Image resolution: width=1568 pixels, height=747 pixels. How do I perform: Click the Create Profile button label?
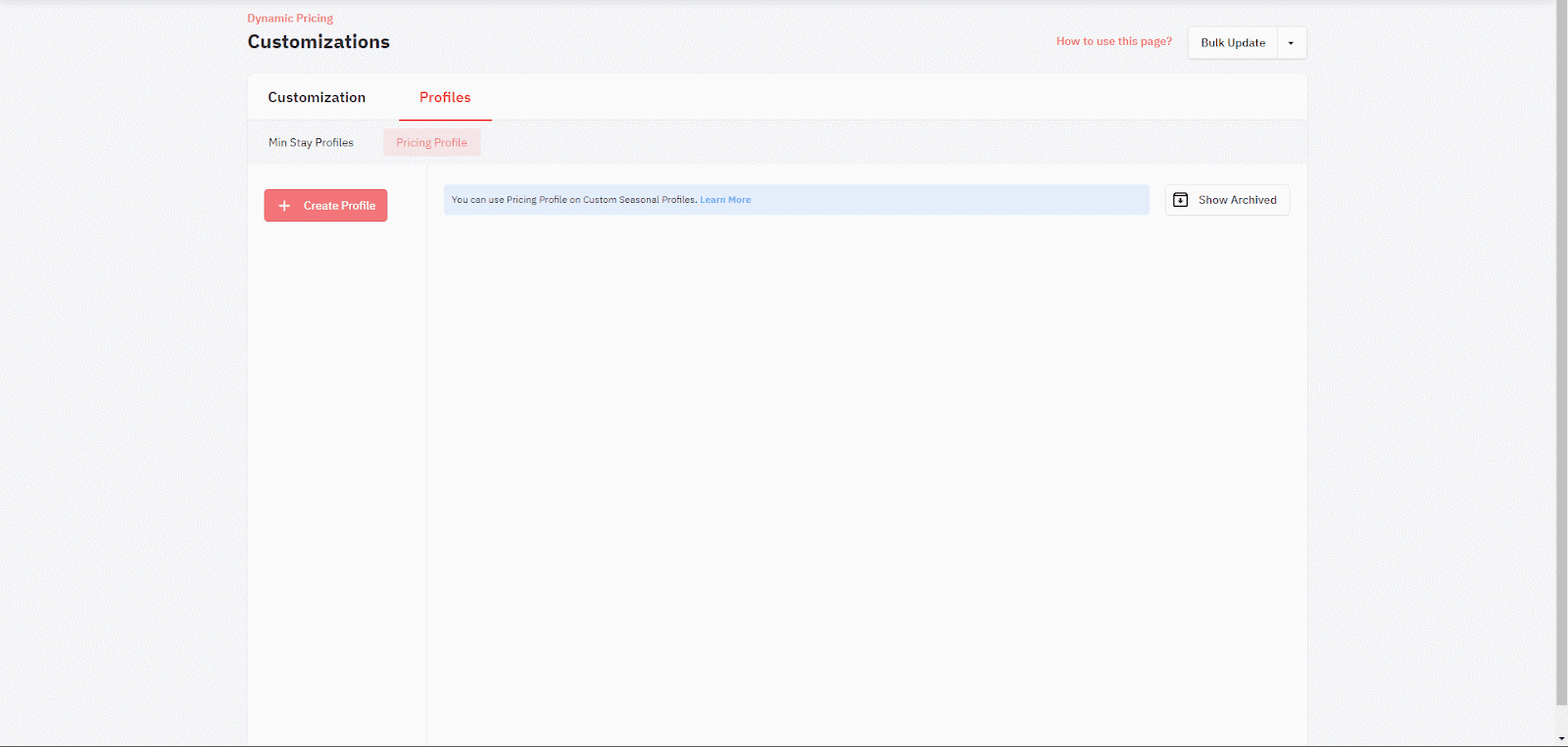coord(339,206)
